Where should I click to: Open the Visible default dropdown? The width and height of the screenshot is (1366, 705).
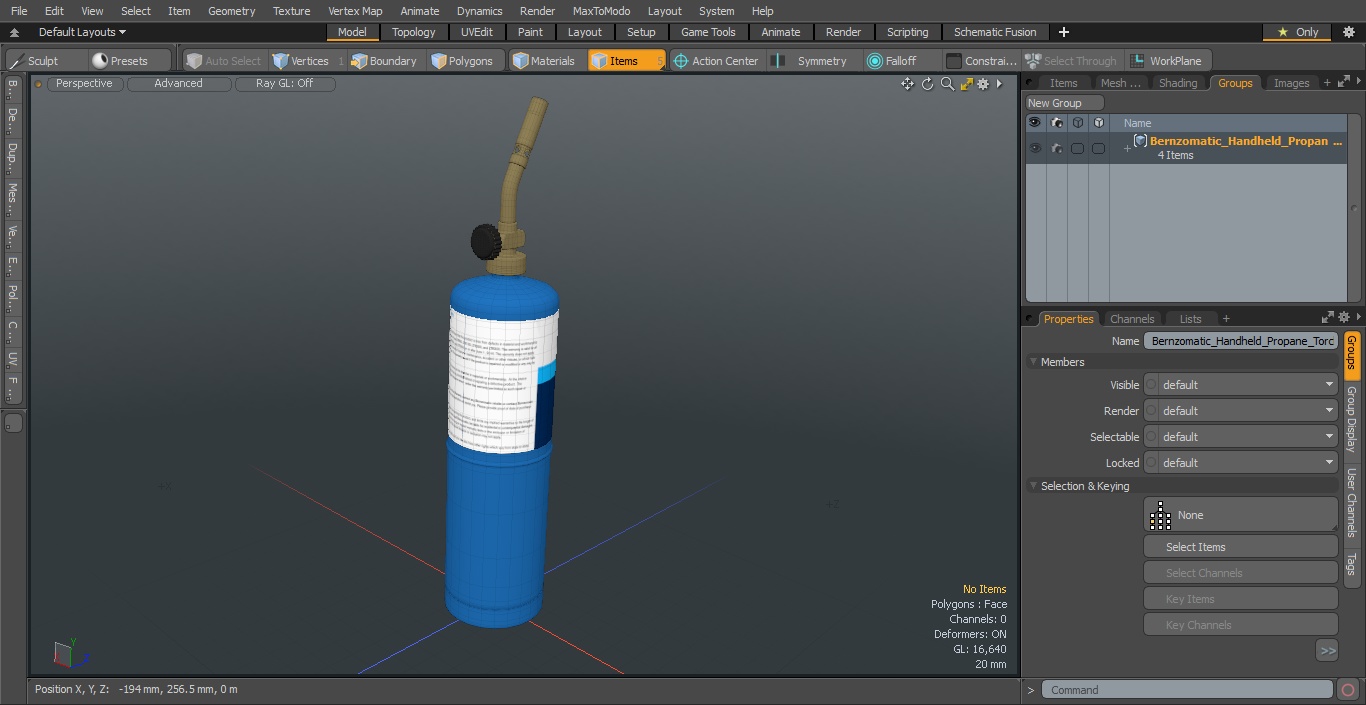(1241, 385)
